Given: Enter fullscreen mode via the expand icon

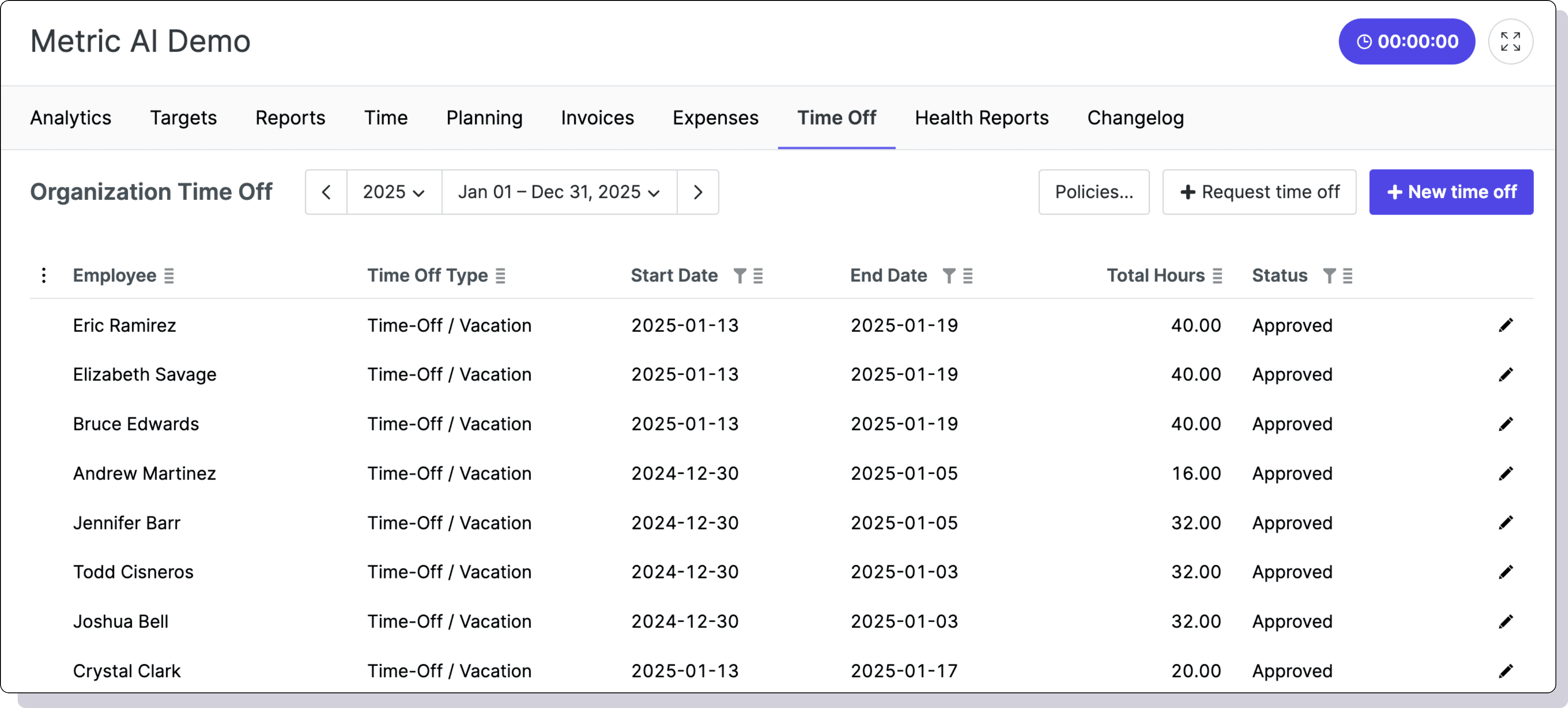Looking at the screenshot, I should pyautogui.click(x=1511, y=41).
